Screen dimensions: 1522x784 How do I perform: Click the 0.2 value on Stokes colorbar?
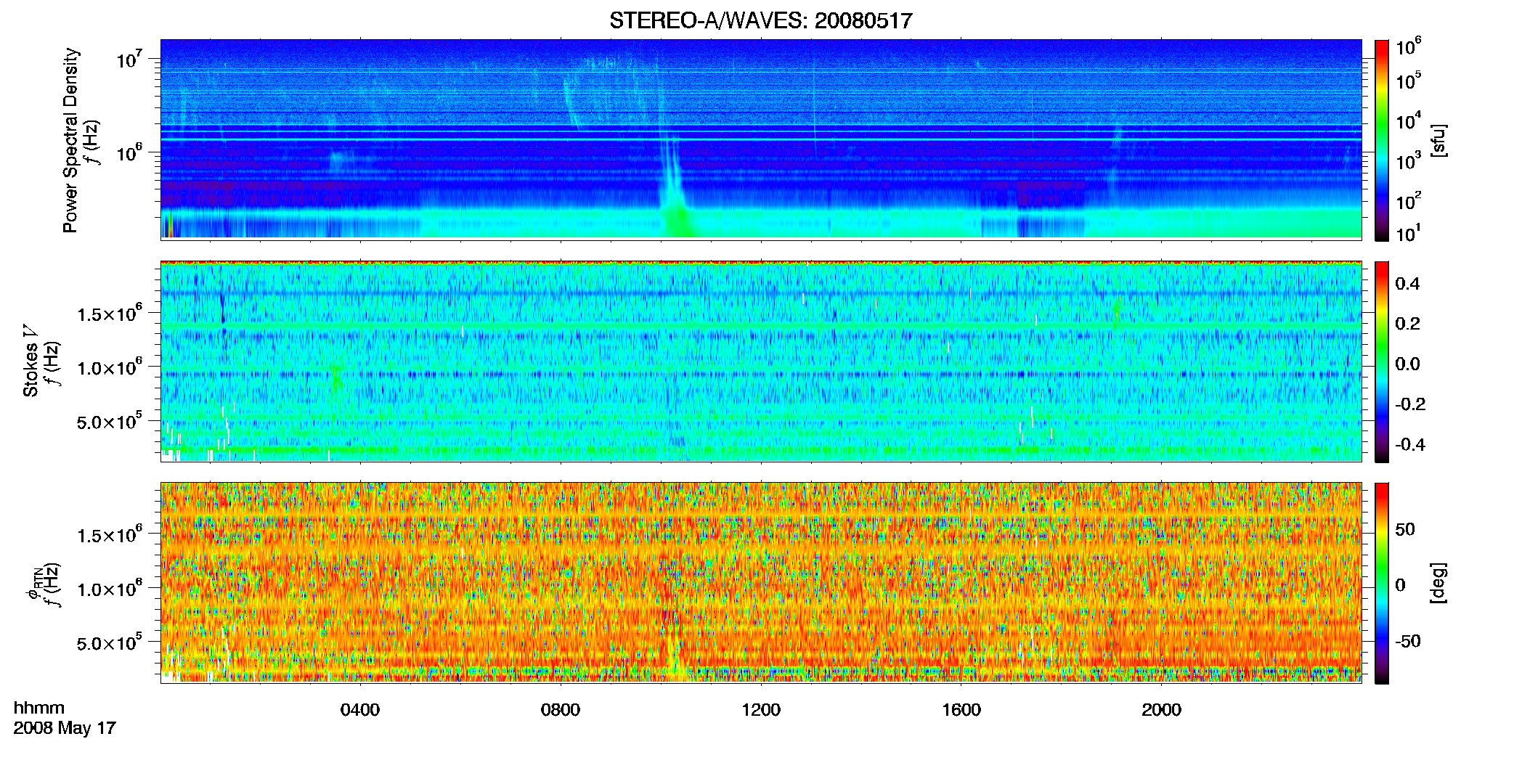1407,324
